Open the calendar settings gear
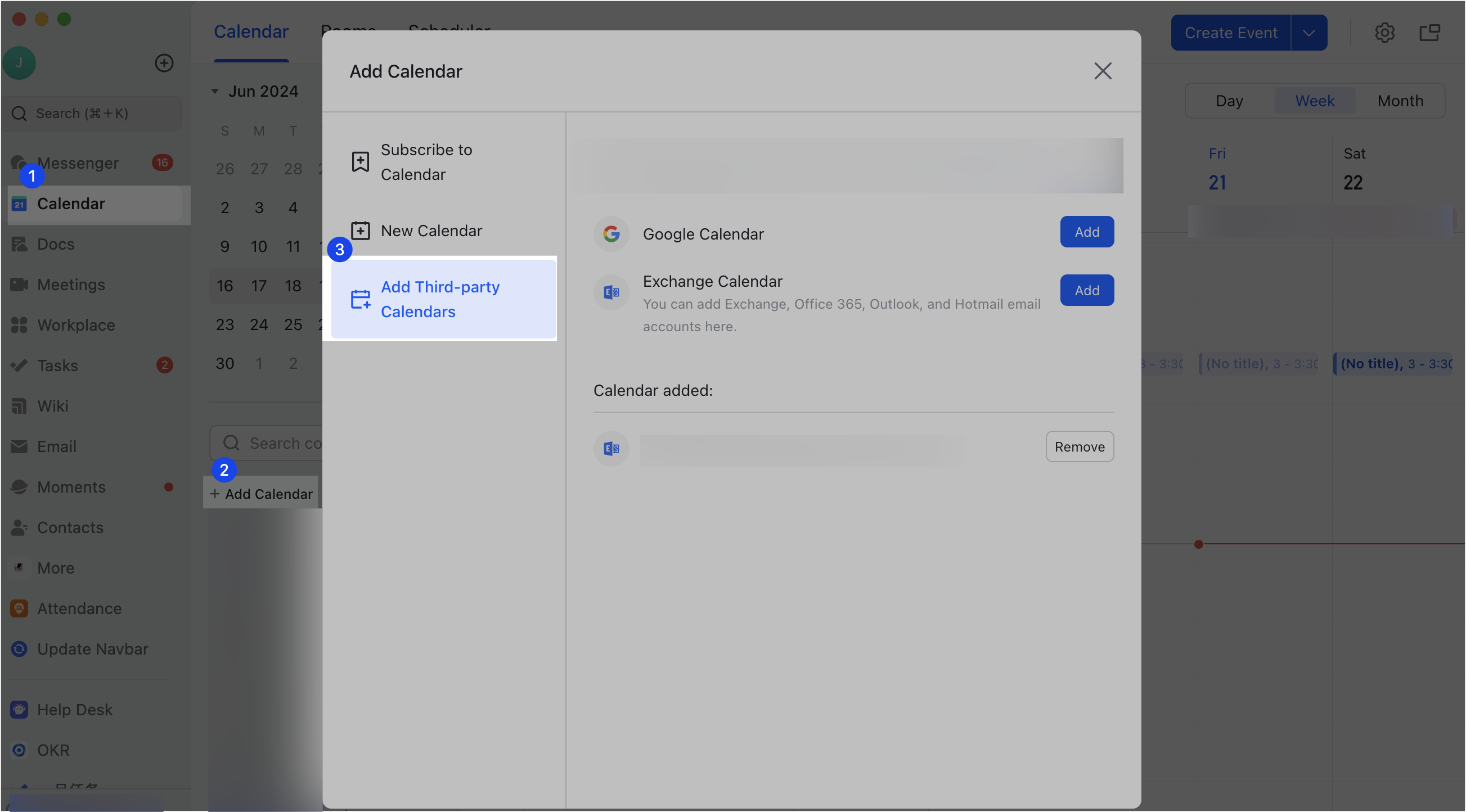 pos(1385,33)
